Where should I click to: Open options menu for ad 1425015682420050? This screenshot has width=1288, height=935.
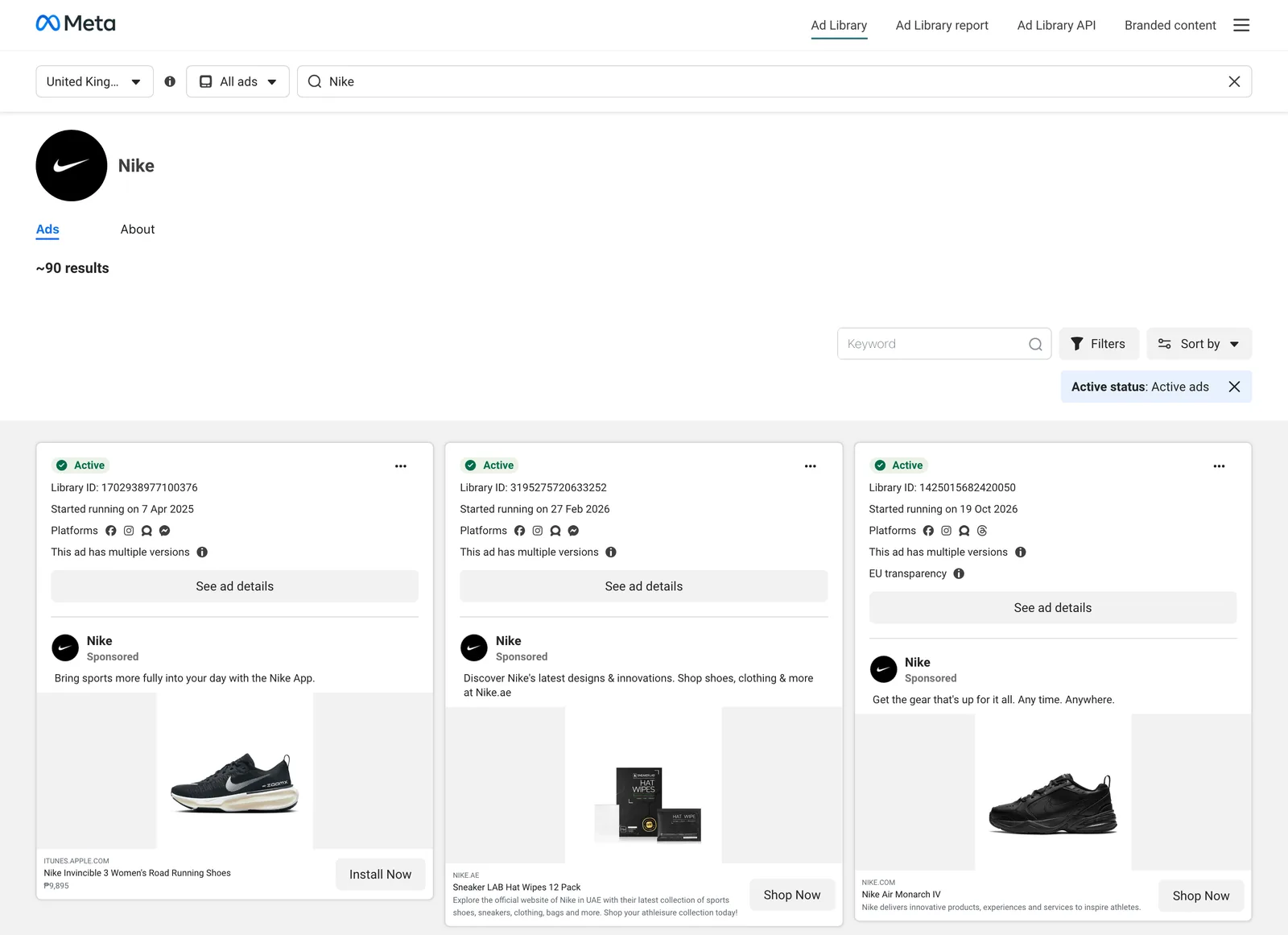(1219, 466)
